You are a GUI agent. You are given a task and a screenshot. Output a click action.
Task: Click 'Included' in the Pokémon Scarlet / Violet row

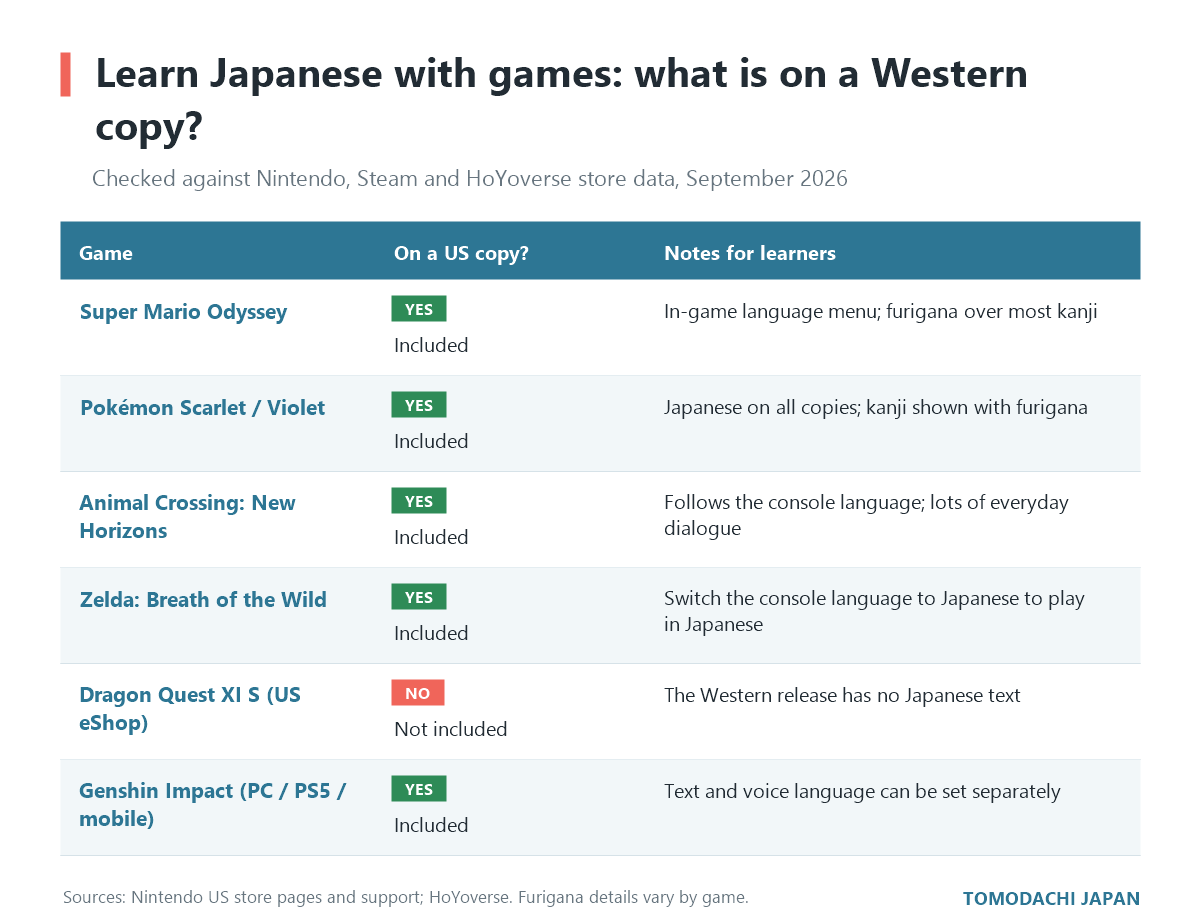431,441
